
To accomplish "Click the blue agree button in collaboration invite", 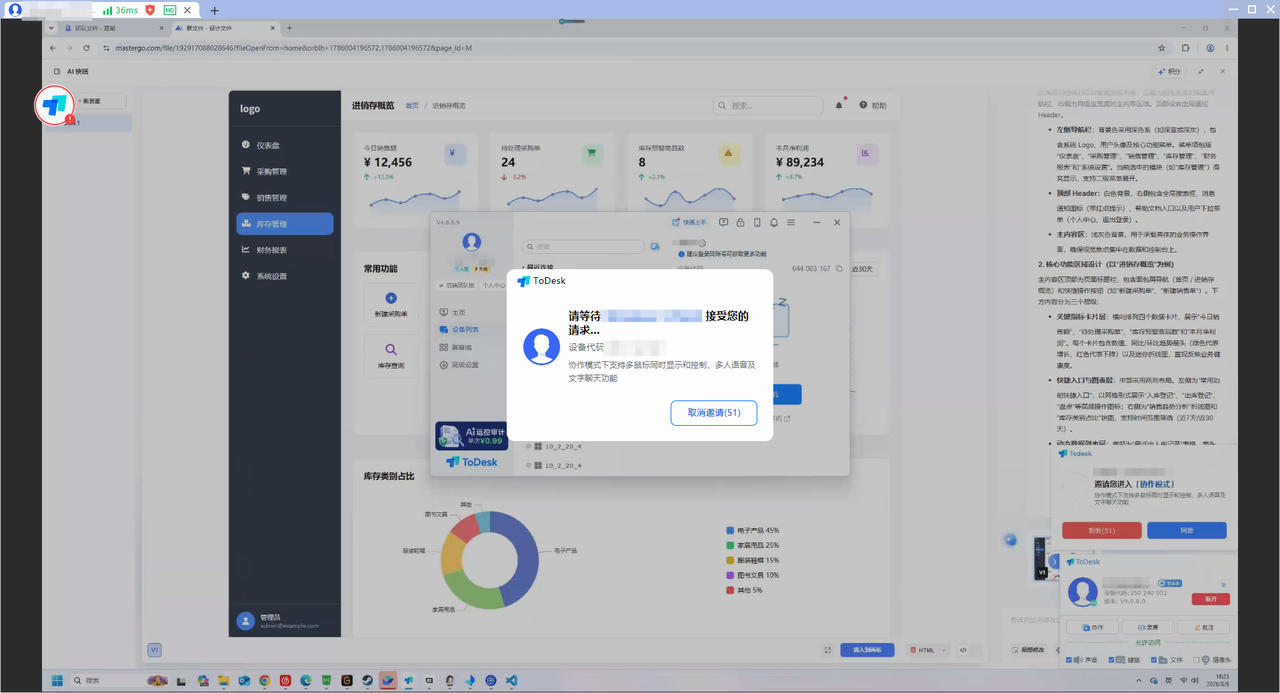I will (1187, 530).
